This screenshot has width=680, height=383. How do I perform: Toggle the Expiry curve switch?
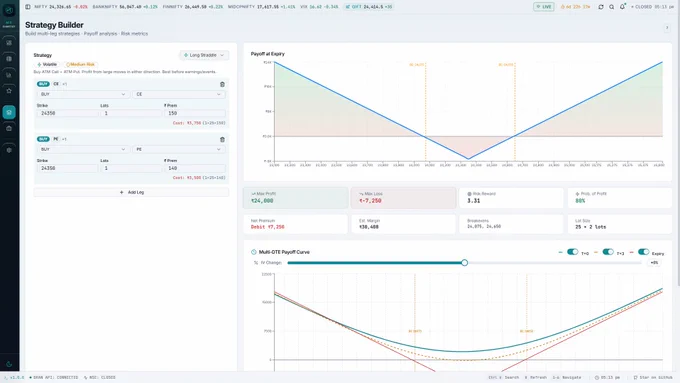644,252
